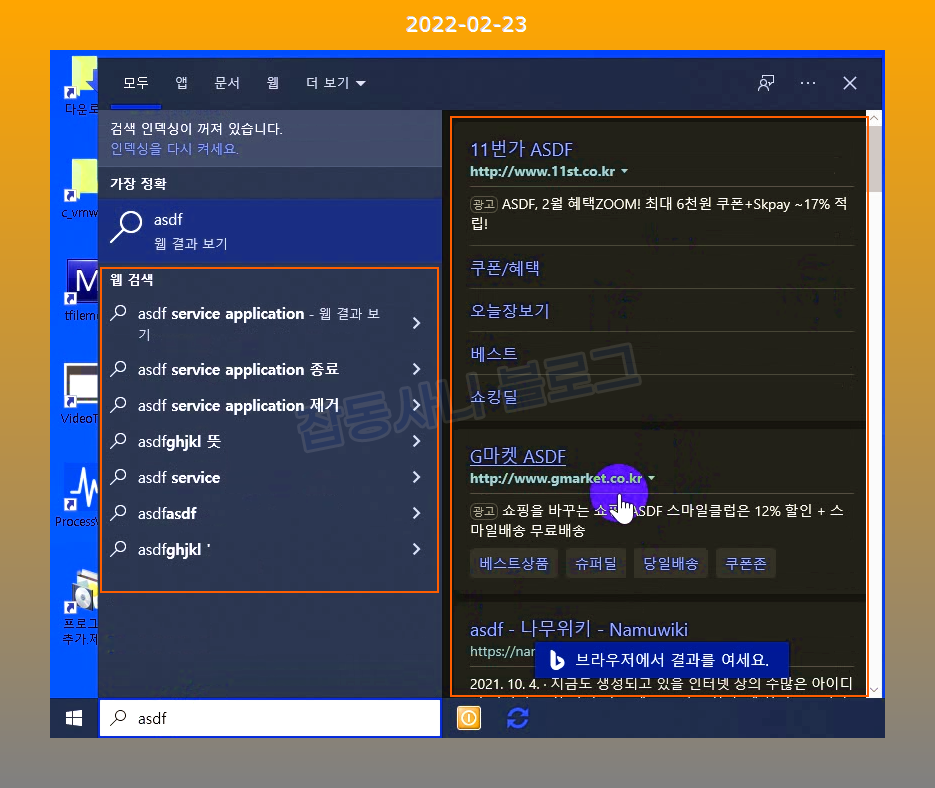Click 인덱싱을 다시 켜세요 link
The height and width of the screenshot is (788, 935).
point(175,149)
